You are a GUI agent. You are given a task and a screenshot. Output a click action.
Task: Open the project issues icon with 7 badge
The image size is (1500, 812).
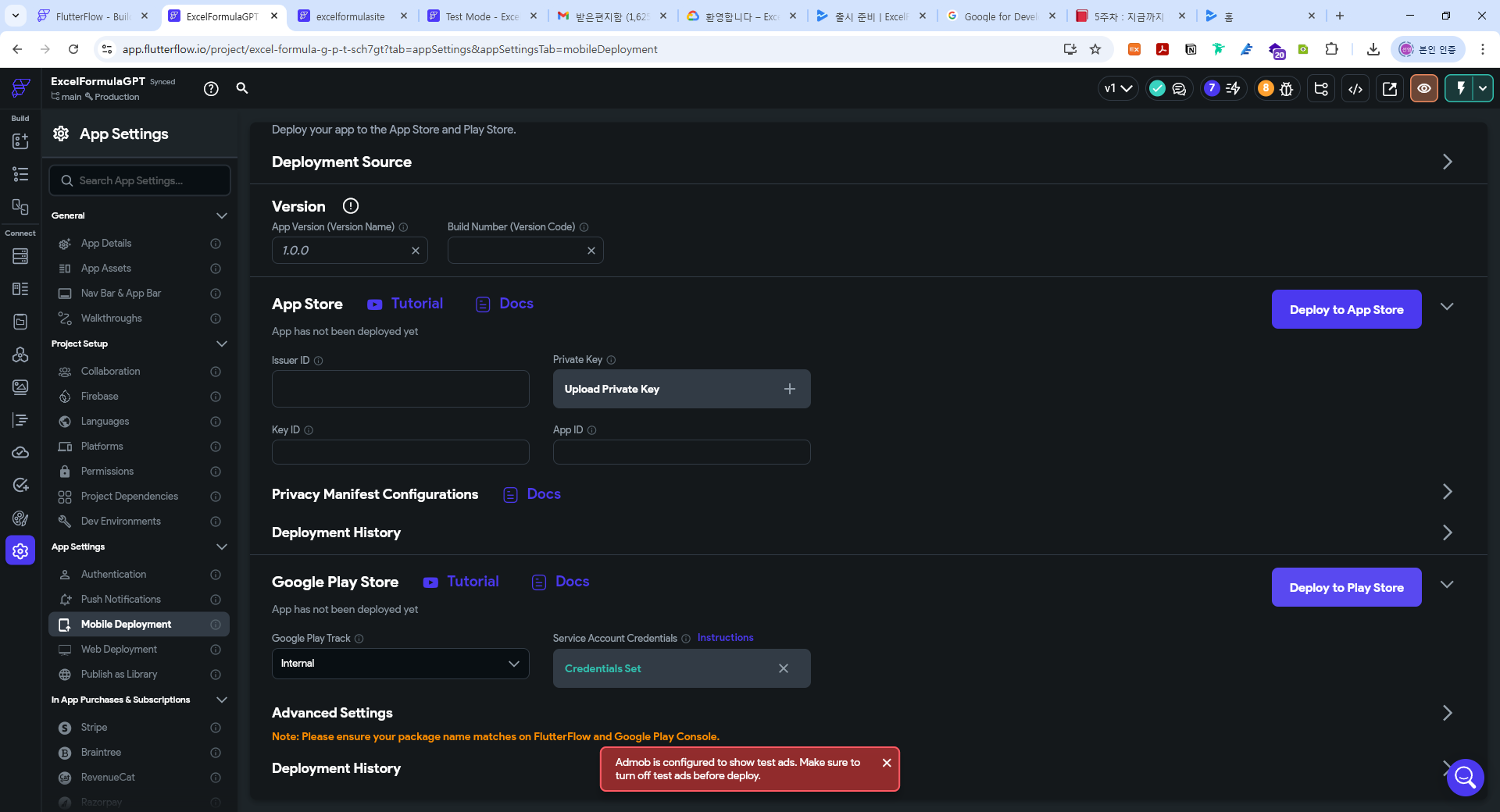point(1223,89)
